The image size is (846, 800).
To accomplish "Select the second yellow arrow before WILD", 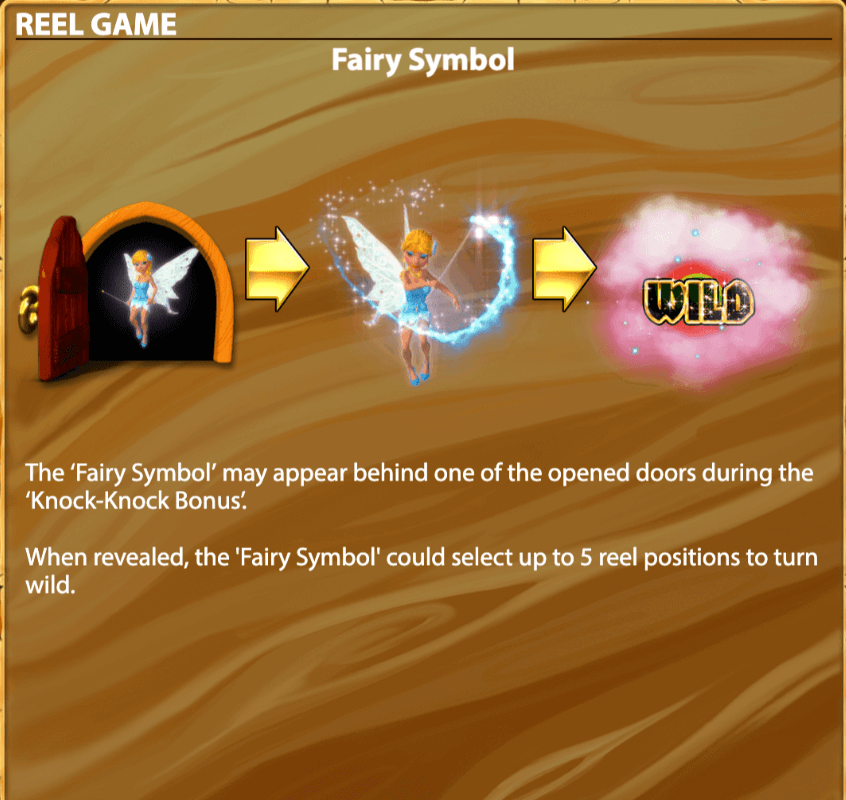I will coord(564,269).
